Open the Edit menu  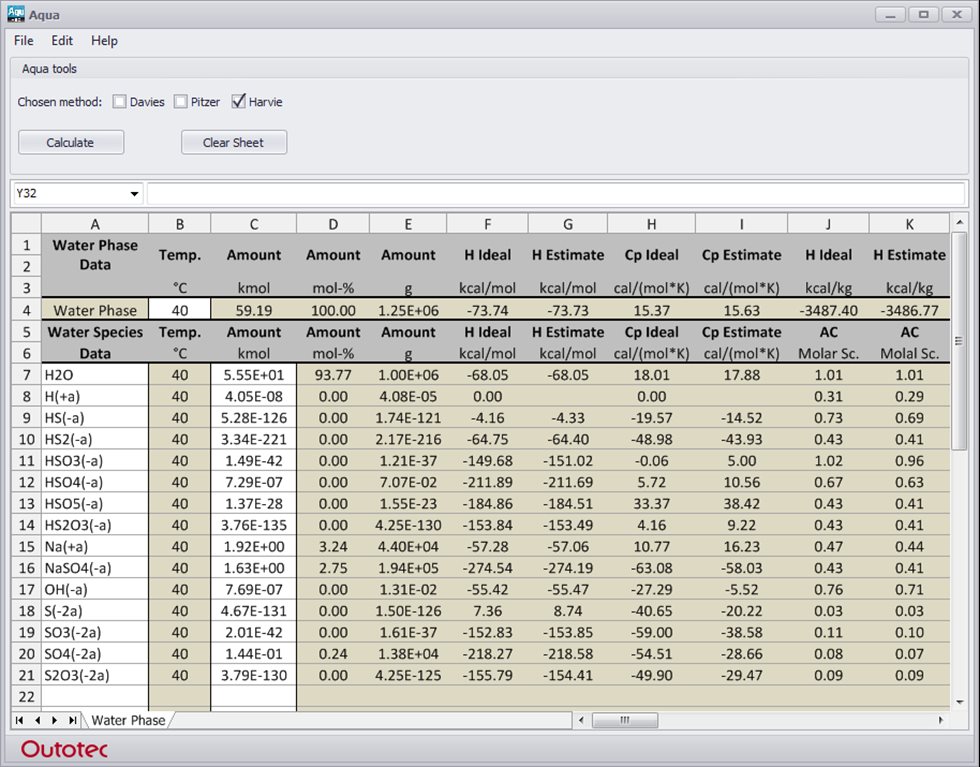point(62,41)
